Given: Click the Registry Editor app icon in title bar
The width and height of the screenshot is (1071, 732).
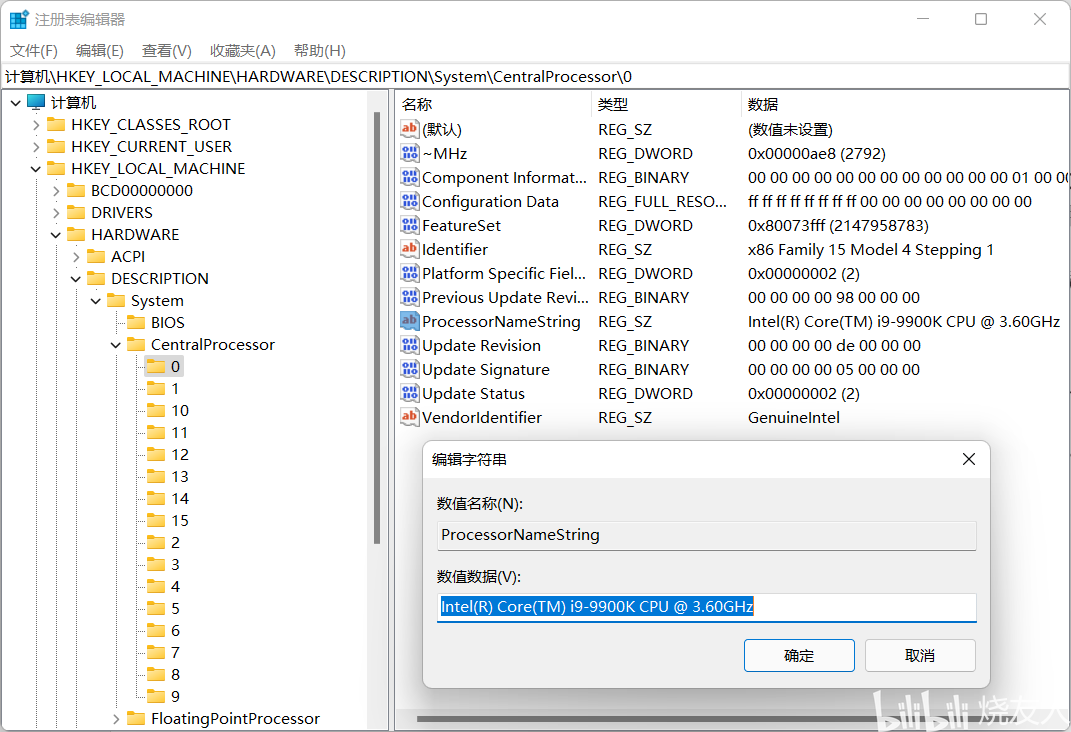Looking at the screenshot, I should click(x=19, y=19).
